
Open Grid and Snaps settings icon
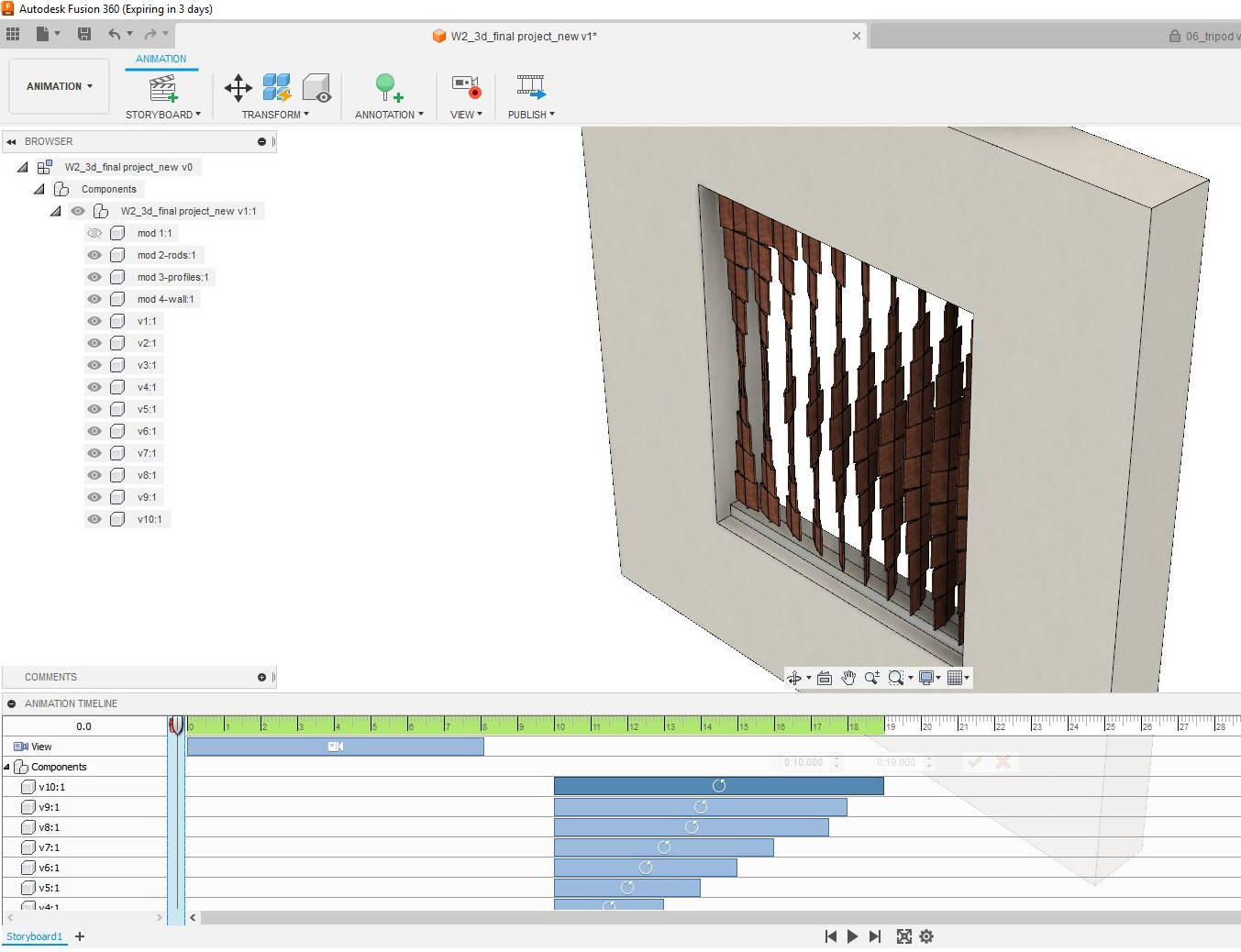click(x=955, y=678)
